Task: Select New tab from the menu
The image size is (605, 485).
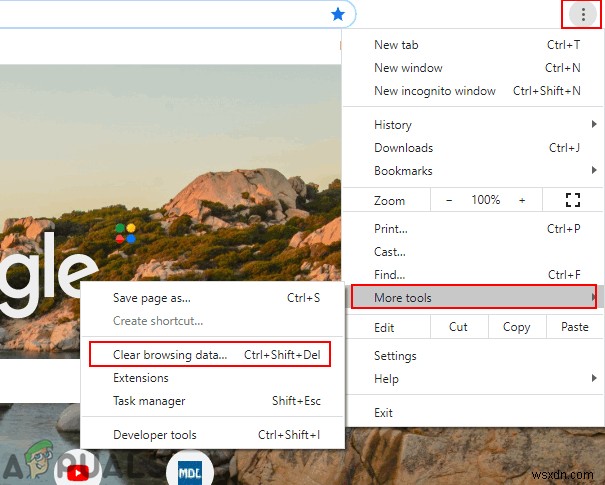Action: [473, 45]
